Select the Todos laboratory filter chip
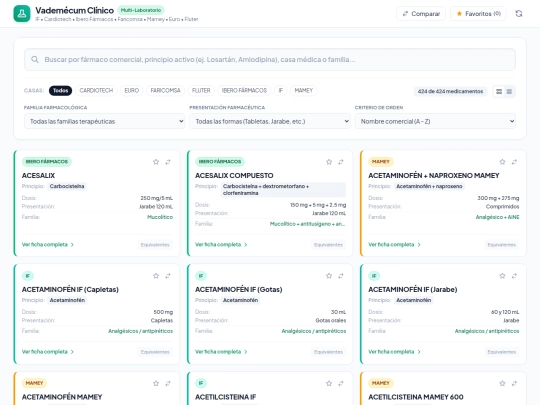This screenshot has height=405, width=540. 60,91
